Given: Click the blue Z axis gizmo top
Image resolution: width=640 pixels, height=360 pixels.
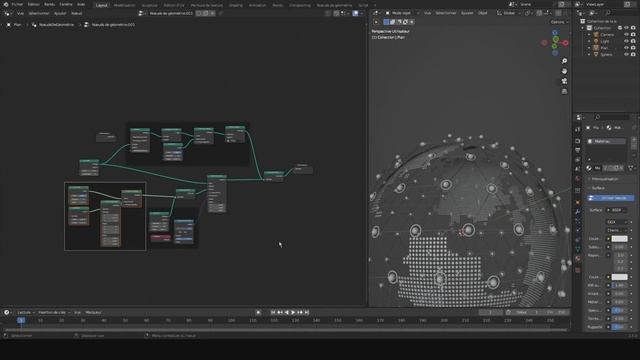Looking at the screenshot, I should pyautogui.click(x=555, y=32).
